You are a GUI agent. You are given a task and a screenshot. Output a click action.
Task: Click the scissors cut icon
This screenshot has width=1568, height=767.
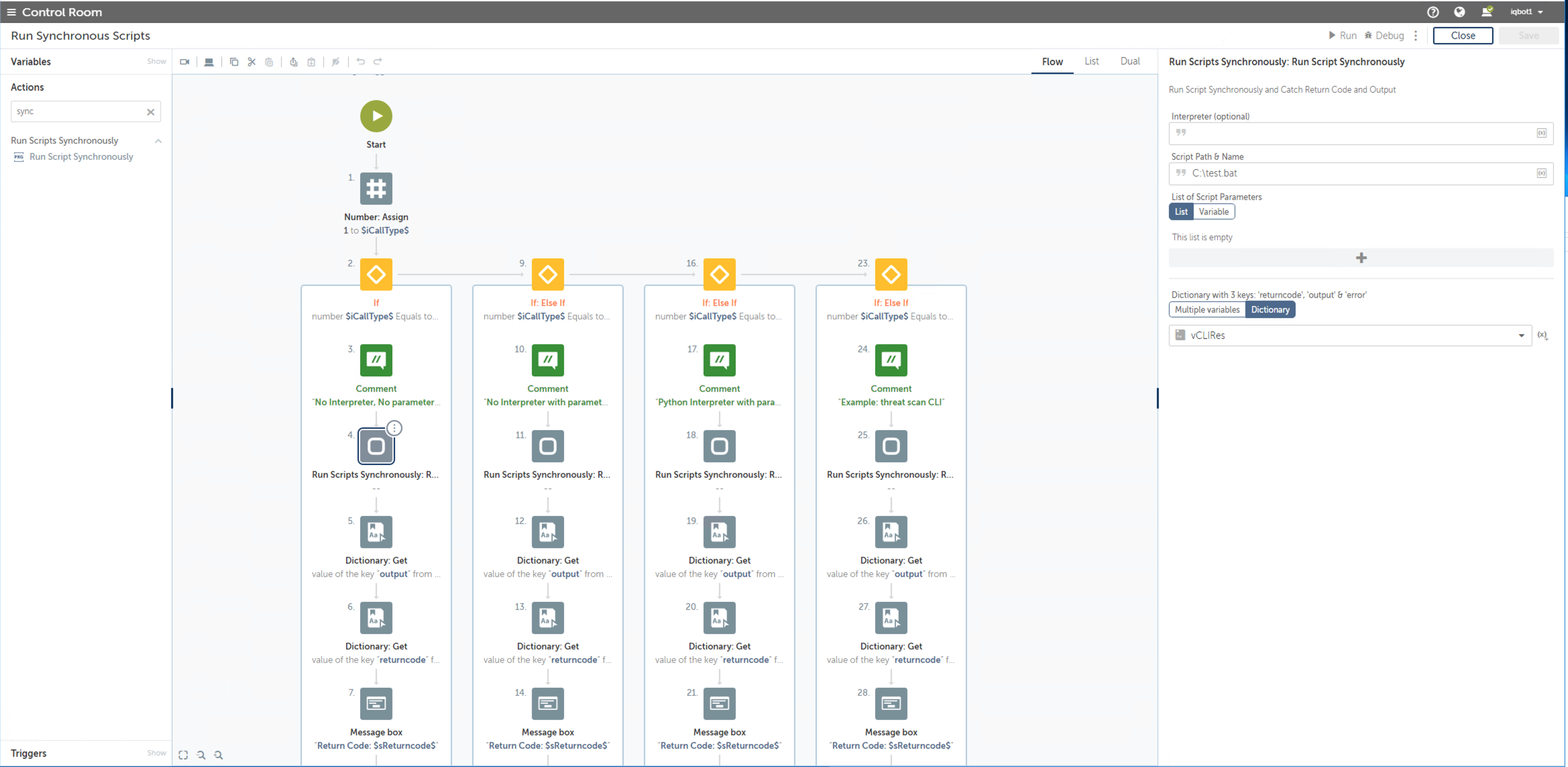(251, 62)
